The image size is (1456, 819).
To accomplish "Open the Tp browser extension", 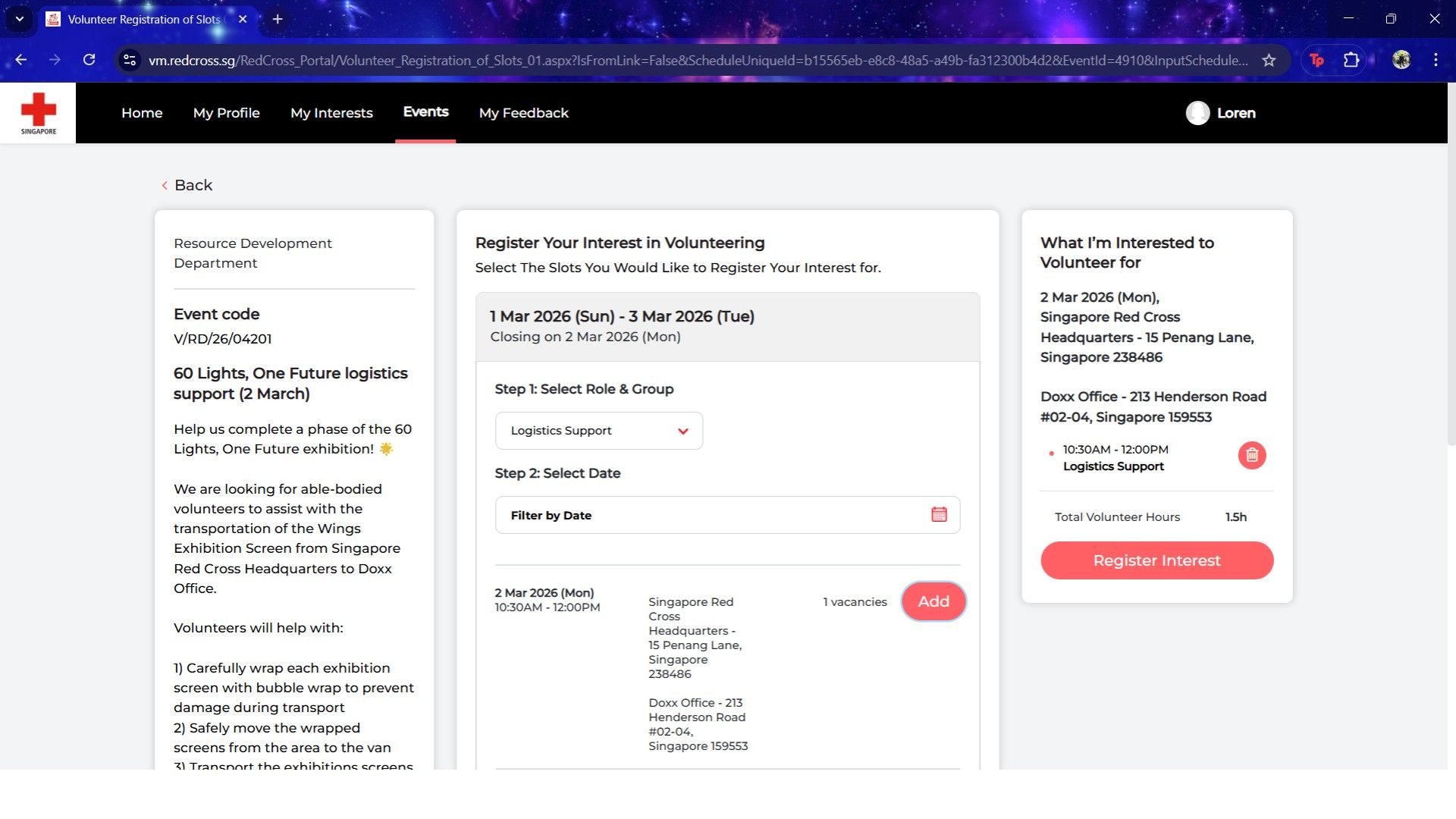I will tap(1316, 60).
